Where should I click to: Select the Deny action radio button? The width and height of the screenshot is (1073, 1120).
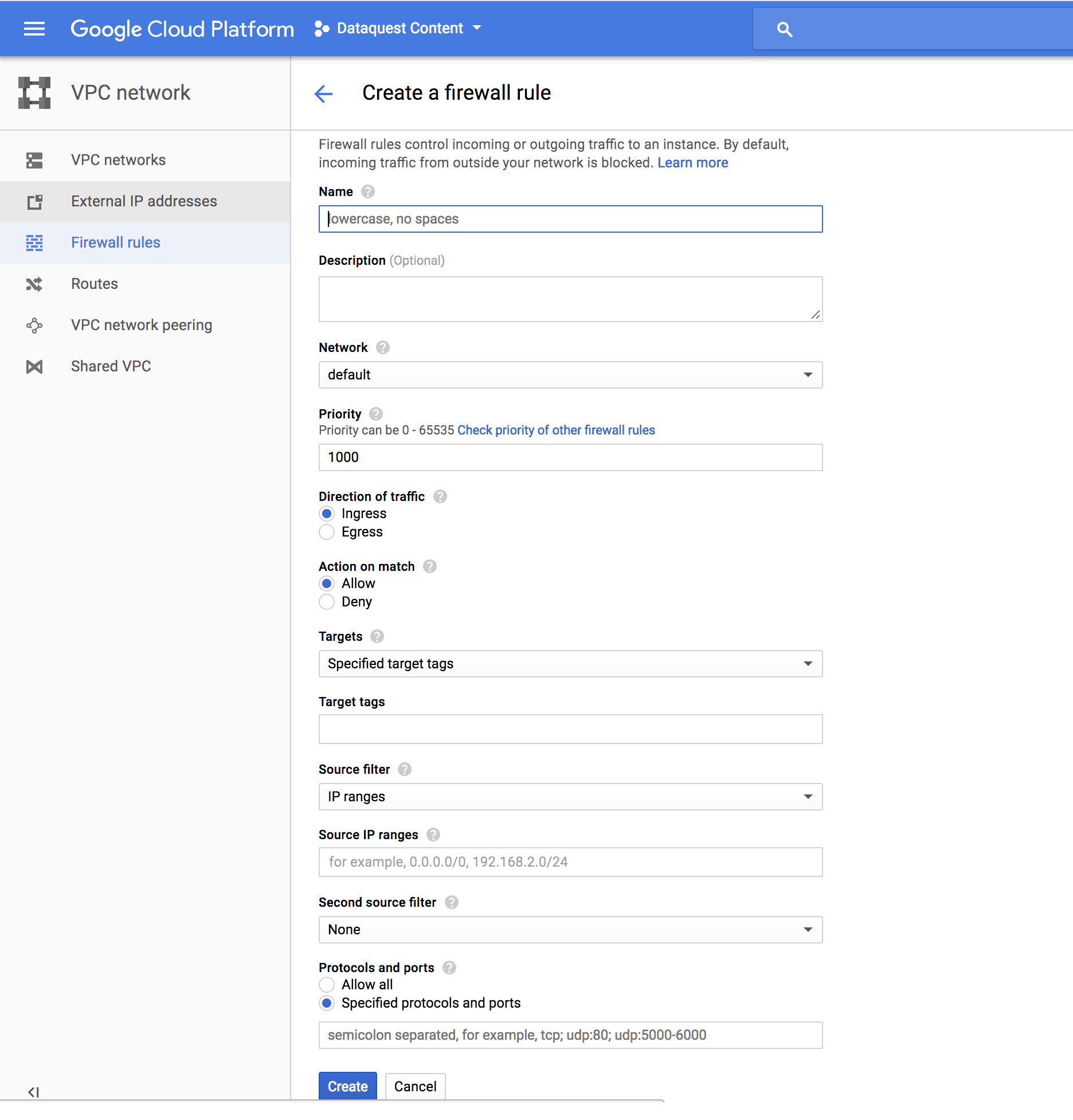tap(327, 602)
